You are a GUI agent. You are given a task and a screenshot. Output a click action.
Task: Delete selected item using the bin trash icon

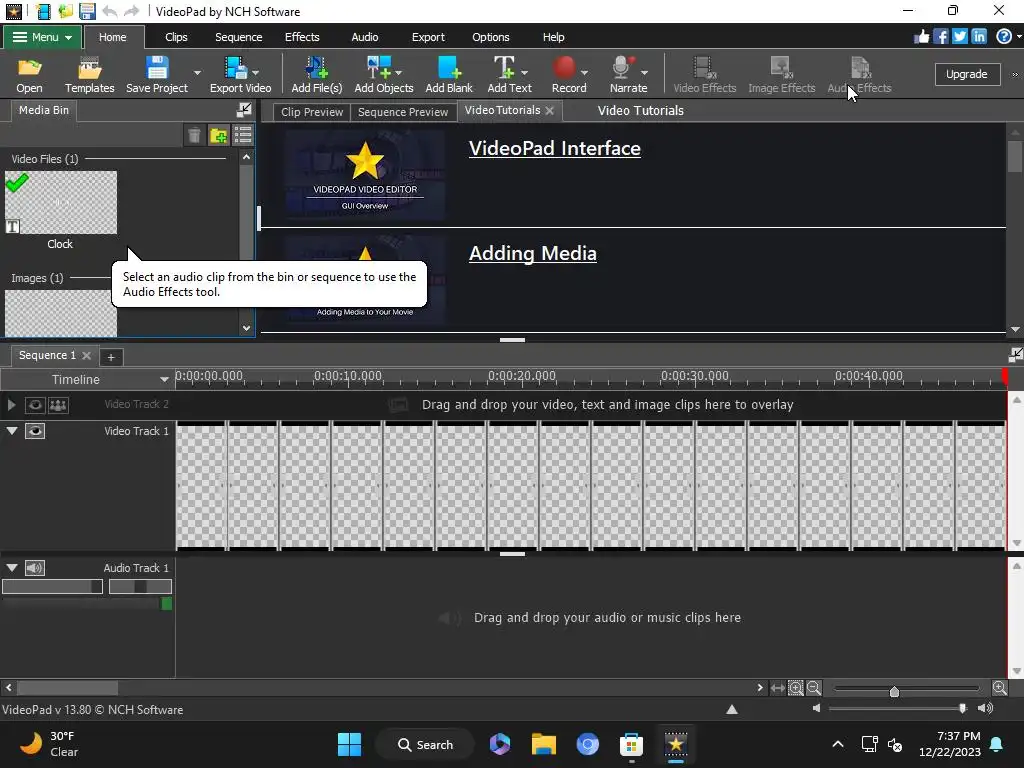[x=194, y=135]
